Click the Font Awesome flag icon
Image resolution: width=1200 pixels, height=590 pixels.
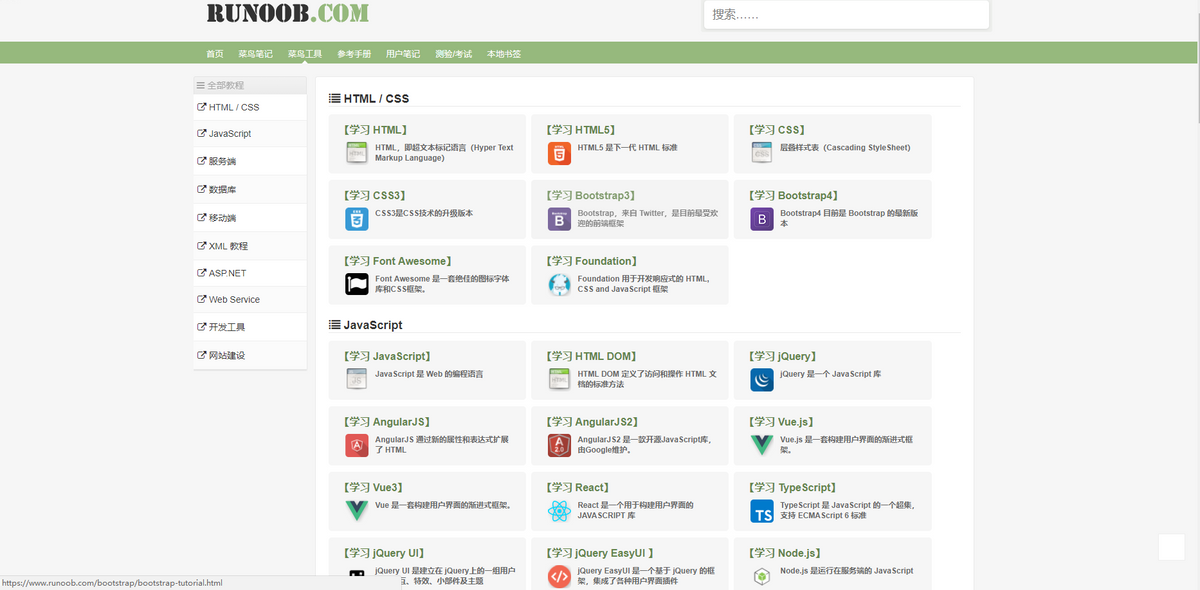[x=357, y=285]
